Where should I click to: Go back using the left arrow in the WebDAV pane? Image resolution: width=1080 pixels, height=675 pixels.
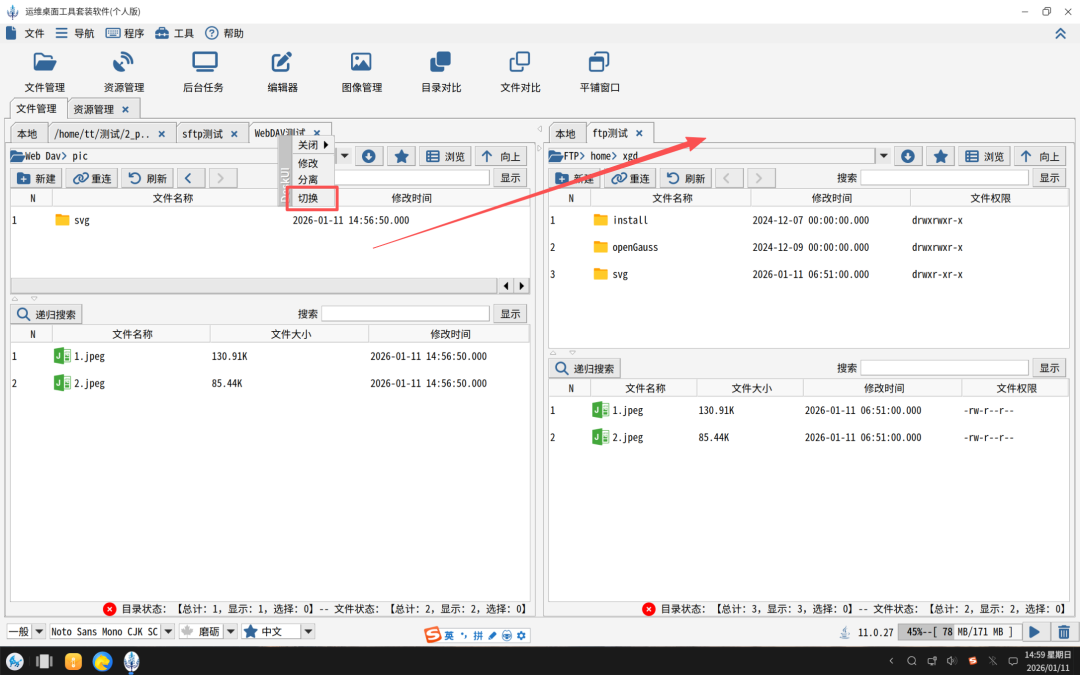(x=189, y=178)
